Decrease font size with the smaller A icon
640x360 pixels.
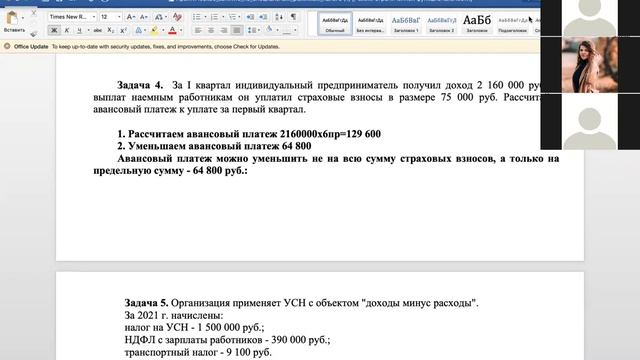143,17
